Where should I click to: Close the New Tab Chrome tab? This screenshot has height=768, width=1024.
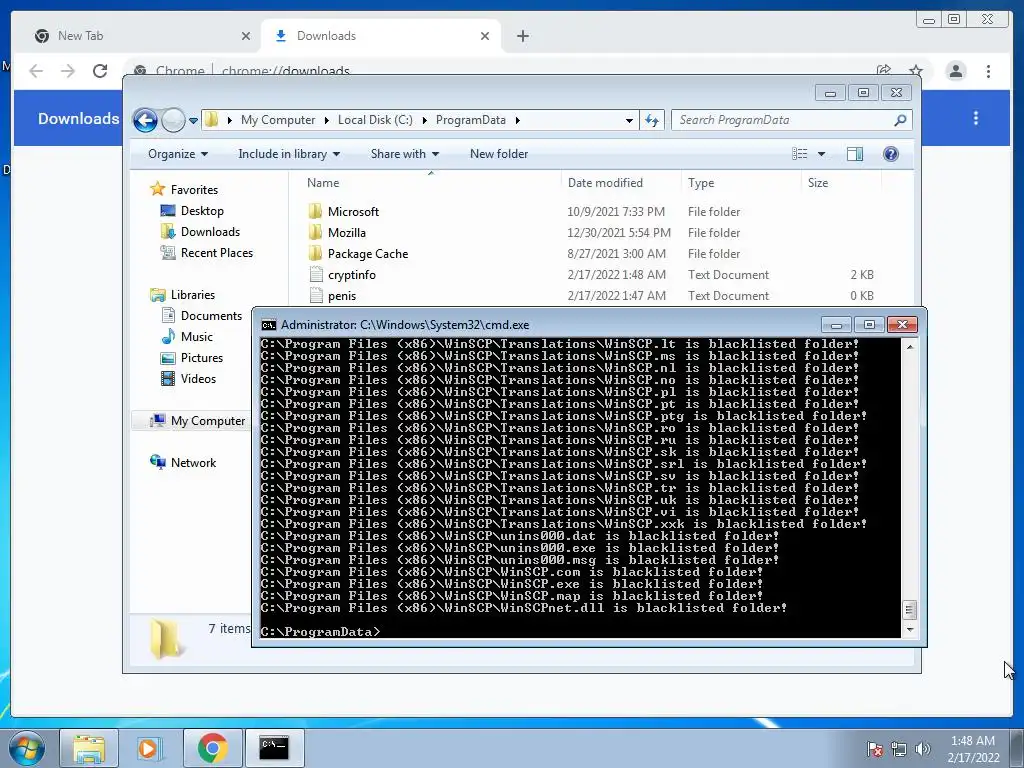point(246,37)
